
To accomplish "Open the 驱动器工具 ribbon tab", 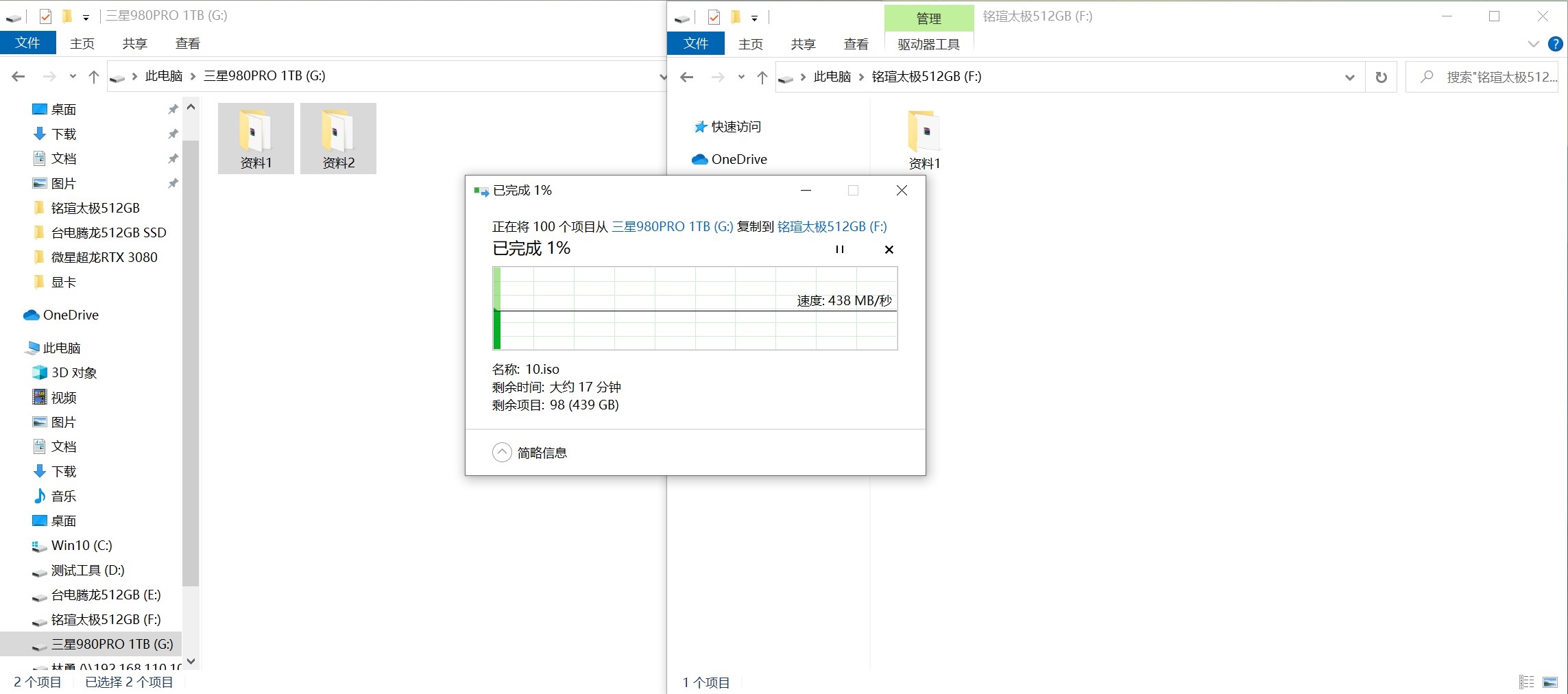I will click(x=929, y=44).
